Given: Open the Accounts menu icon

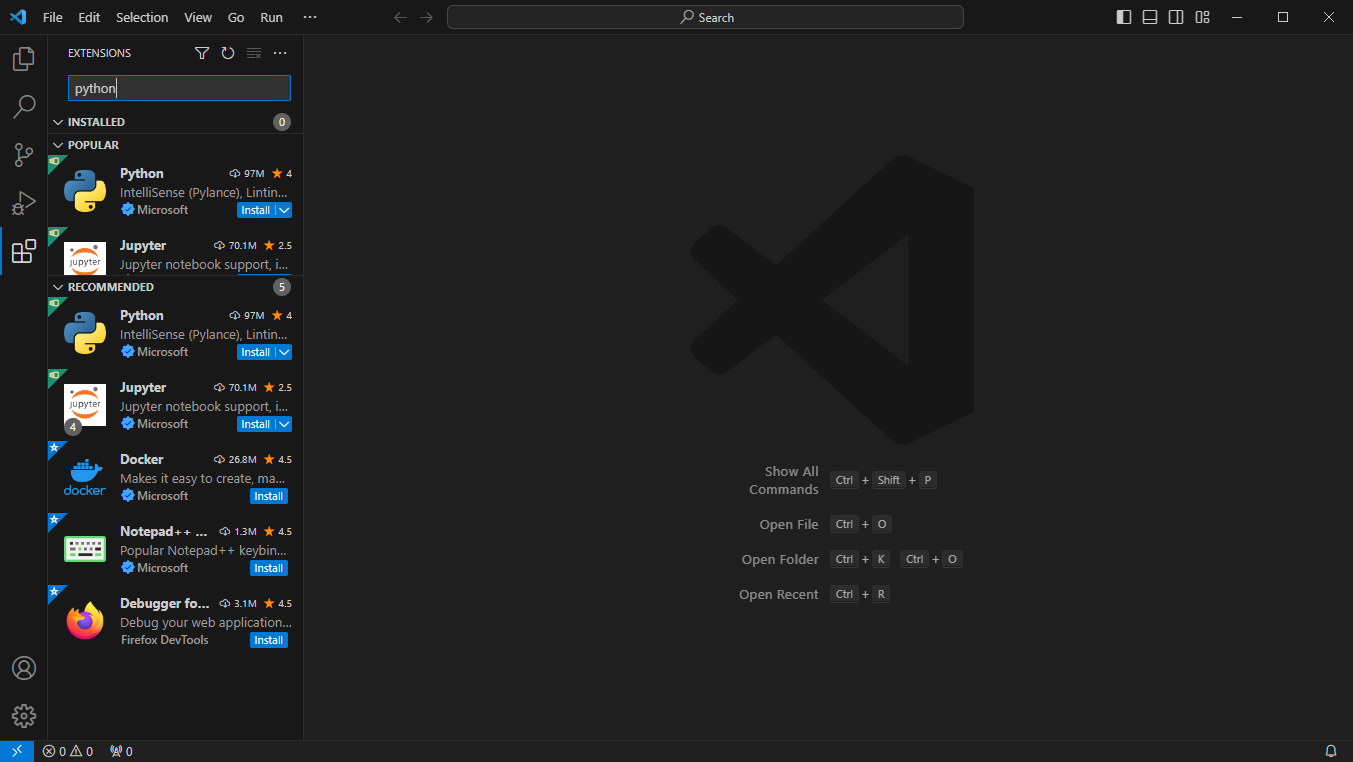Looking at the screenshot, I should [x=24, y=668].
